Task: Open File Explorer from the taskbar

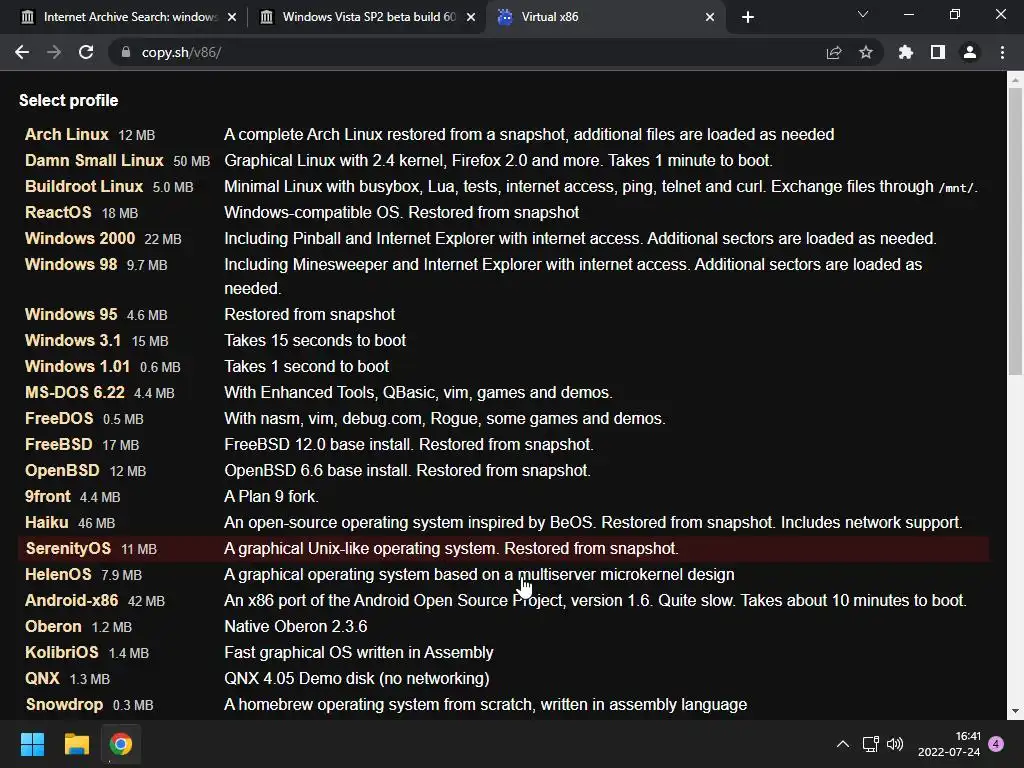Action: click(76, 744)
